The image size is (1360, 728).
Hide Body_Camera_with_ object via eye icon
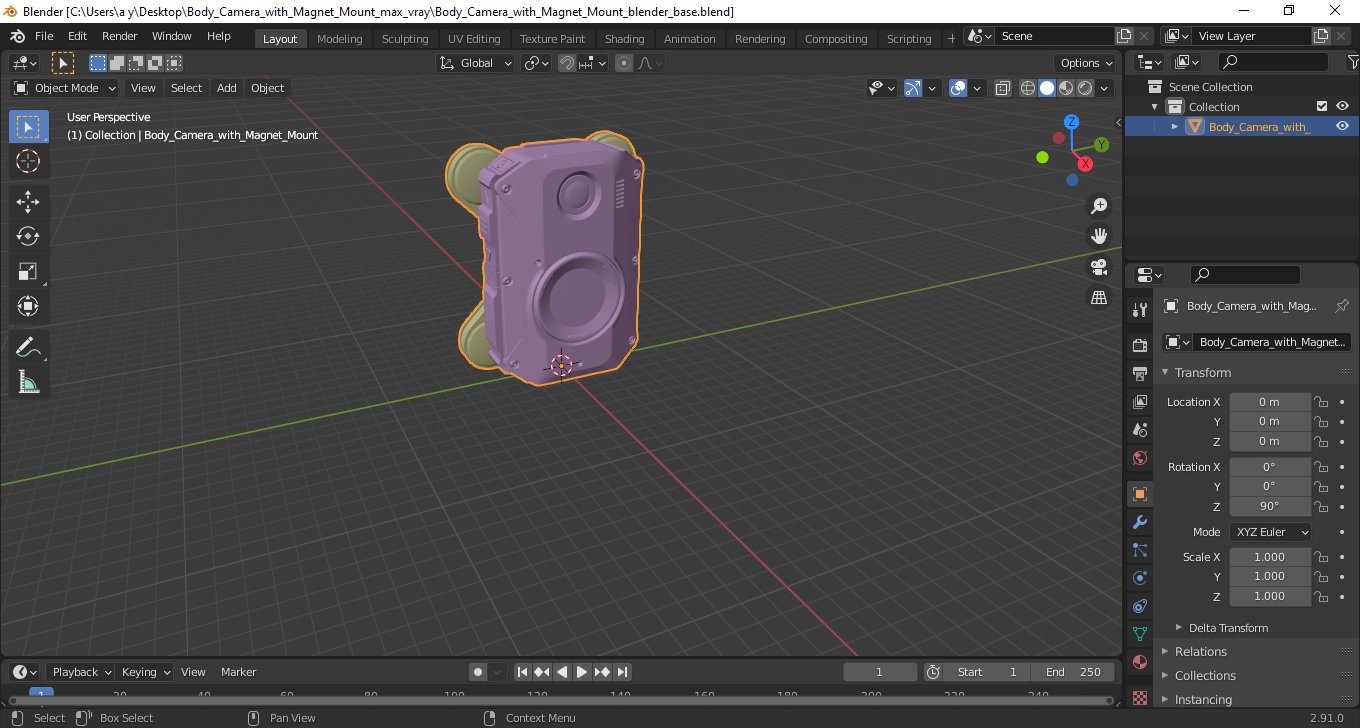tap(1343, 126)
